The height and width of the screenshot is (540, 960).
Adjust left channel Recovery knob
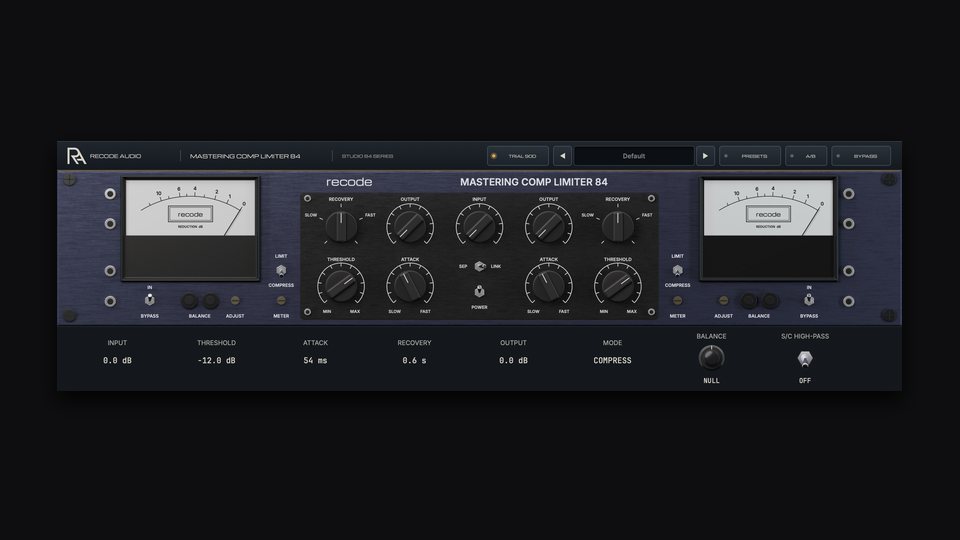(x=341, y=226)
